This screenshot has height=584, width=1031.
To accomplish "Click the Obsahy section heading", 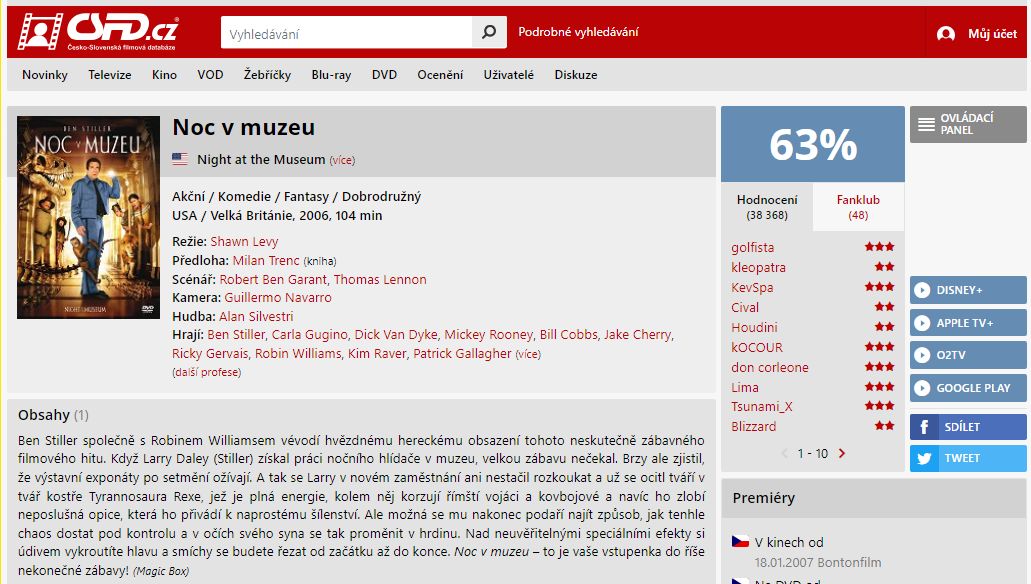I will click(x=43, y=415).
